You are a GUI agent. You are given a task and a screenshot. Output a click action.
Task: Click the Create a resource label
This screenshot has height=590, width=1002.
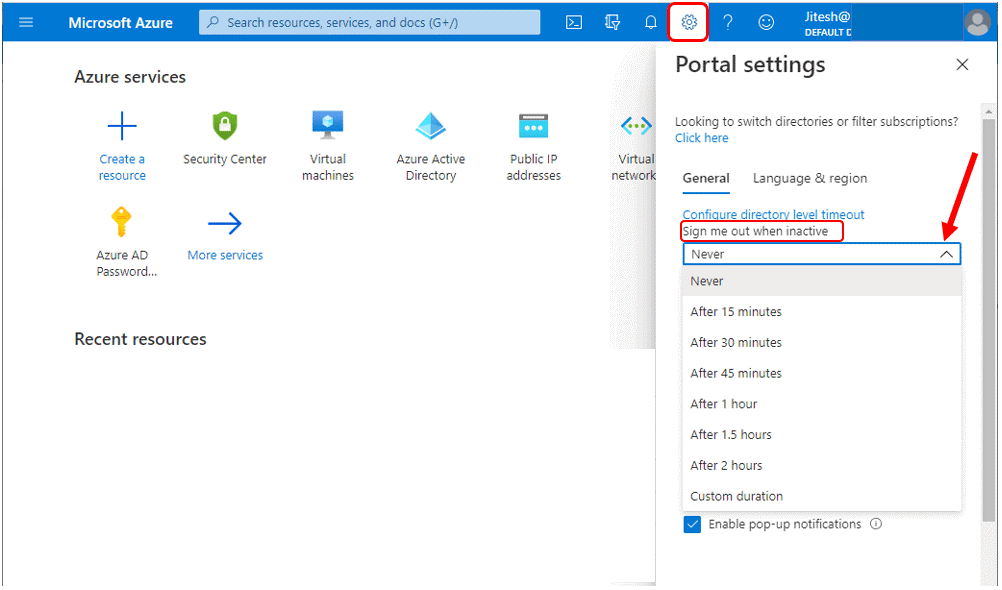coord(122,167)
